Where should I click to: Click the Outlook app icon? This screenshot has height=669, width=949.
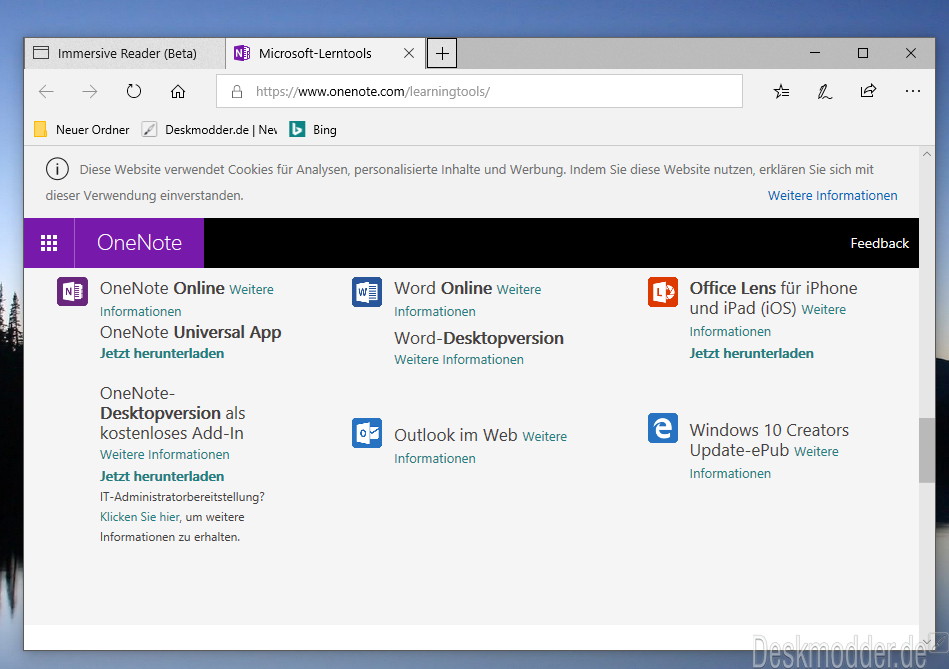pos(367,433)
